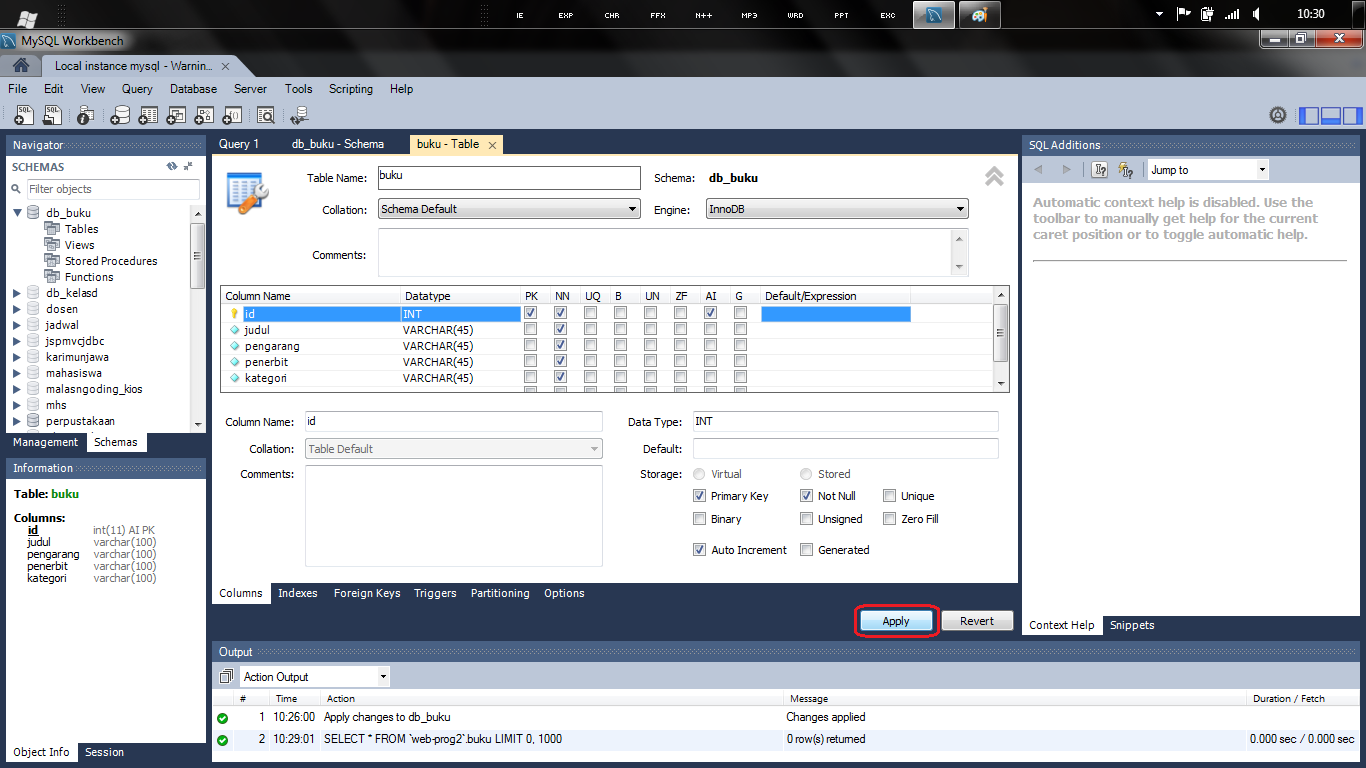Screen dimensions: 1366x768
Task: Open the Paint app in taskbar
Action: tap(980, 15)
